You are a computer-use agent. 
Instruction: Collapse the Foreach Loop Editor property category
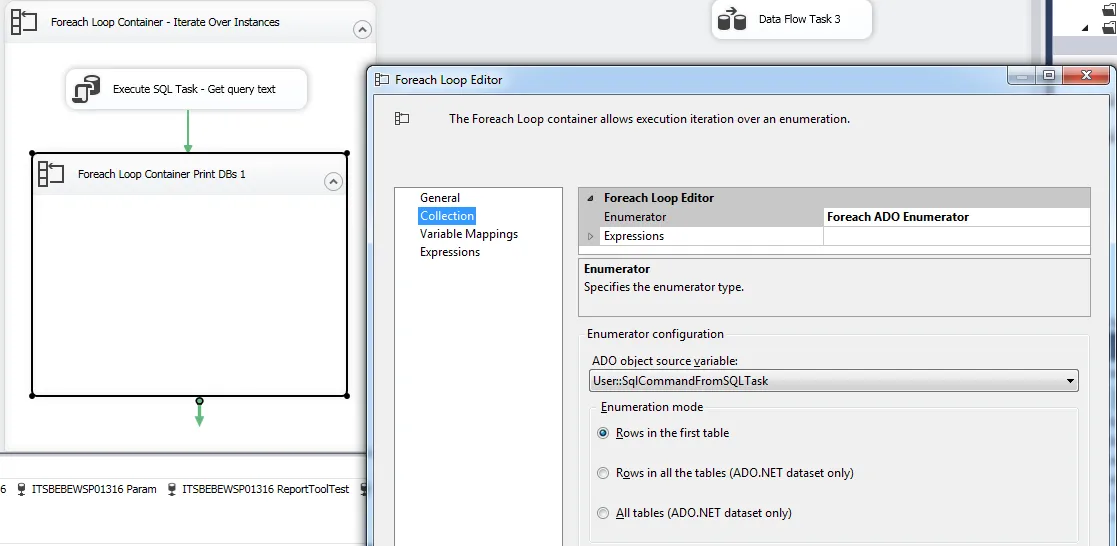[x=590, y=198]
